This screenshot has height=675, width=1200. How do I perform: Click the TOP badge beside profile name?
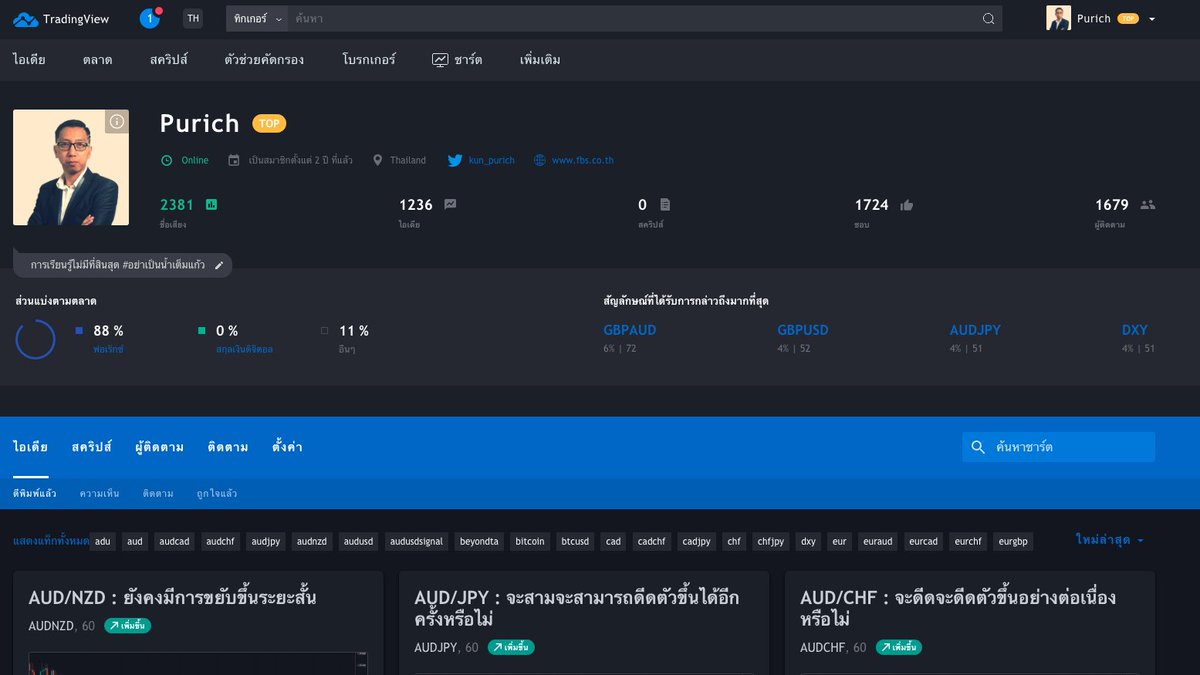pos(269,124)
